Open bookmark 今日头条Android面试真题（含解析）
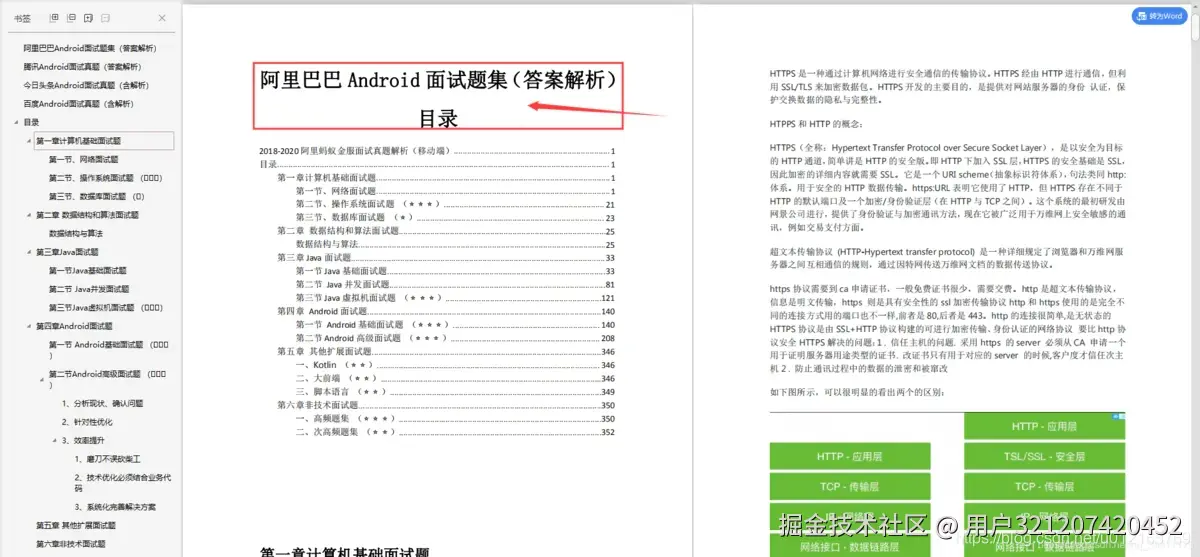Screen dimensions: 1200x557 pos(86,85)
